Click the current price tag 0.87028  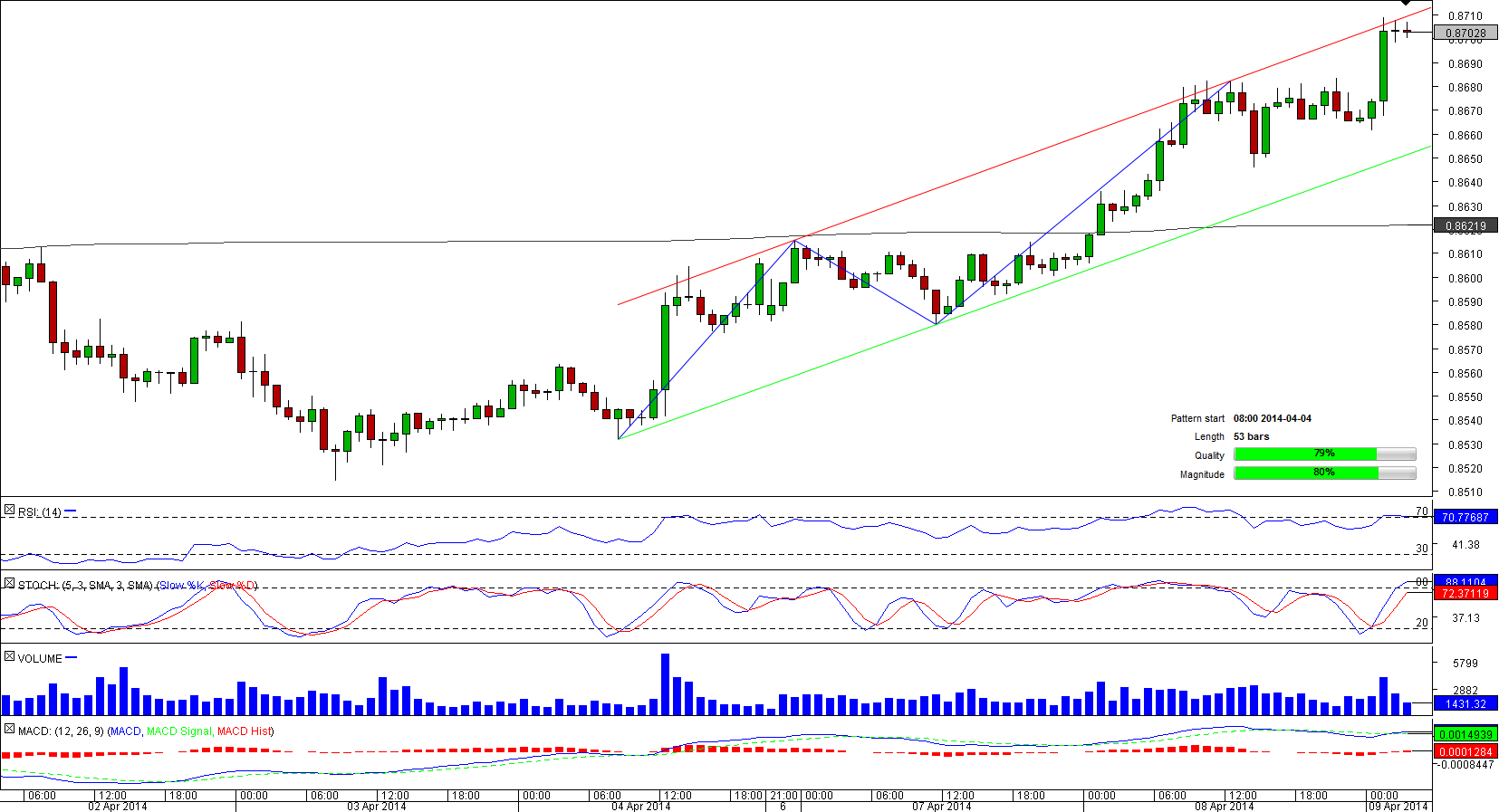pos(1465,33)
